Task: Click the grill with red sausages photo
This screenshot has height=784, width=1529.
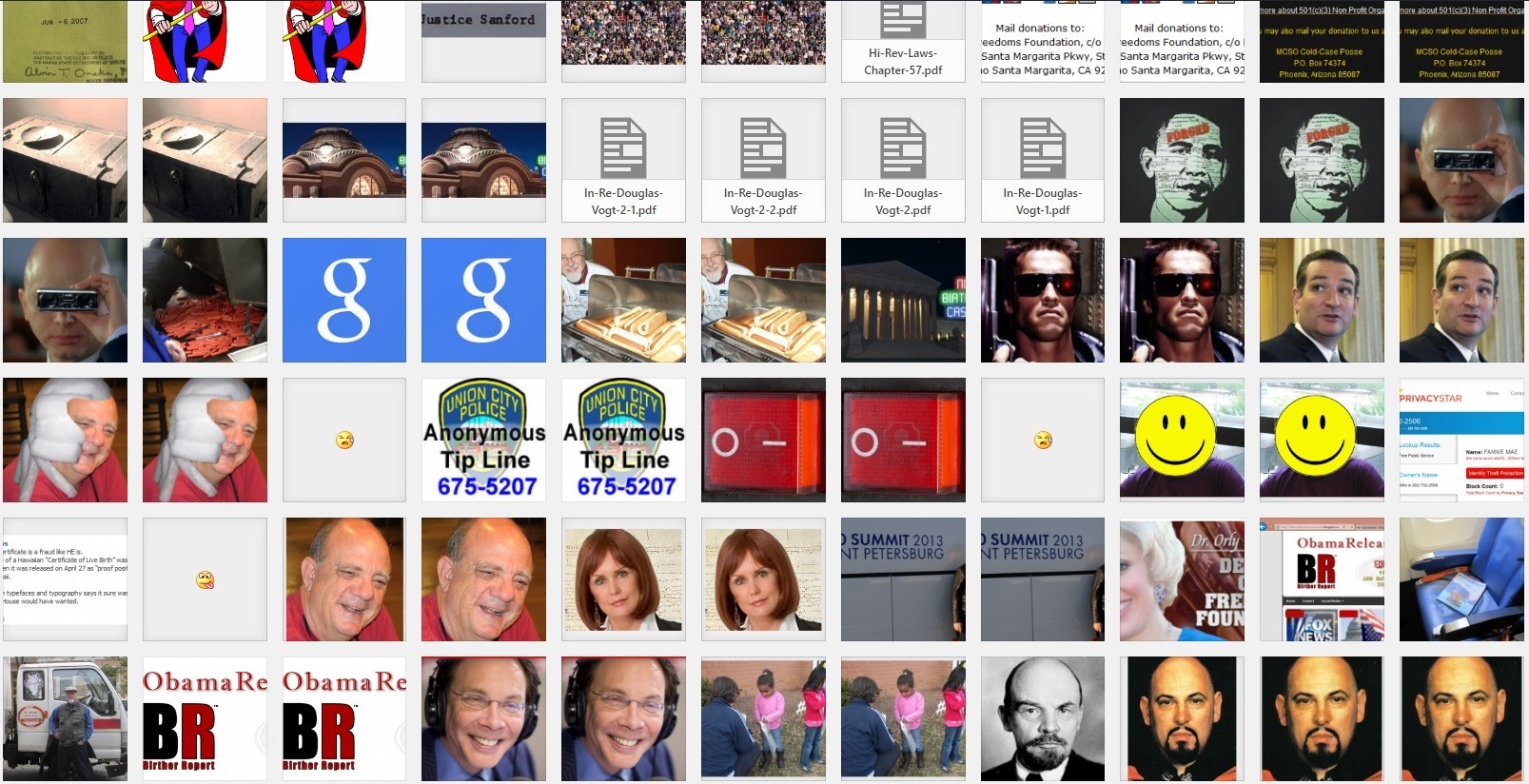Action: (x=205, y=300)
